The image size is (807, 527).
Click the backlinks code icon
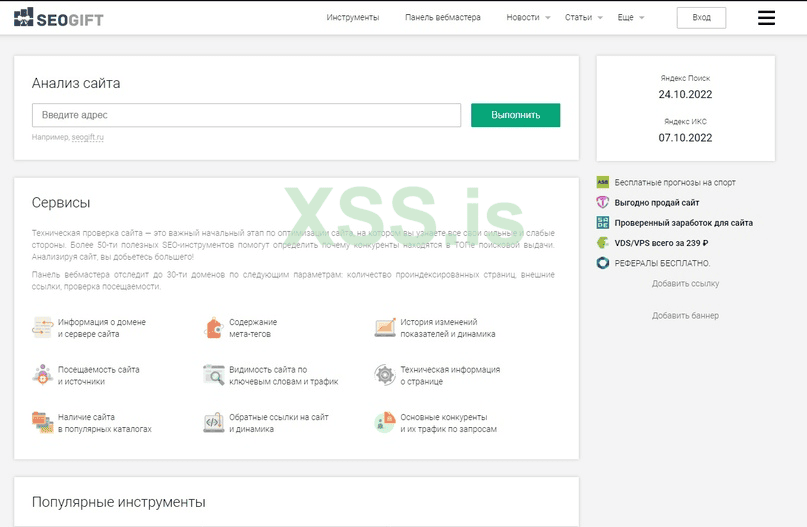pyautogui.click(x=214, y=423)
